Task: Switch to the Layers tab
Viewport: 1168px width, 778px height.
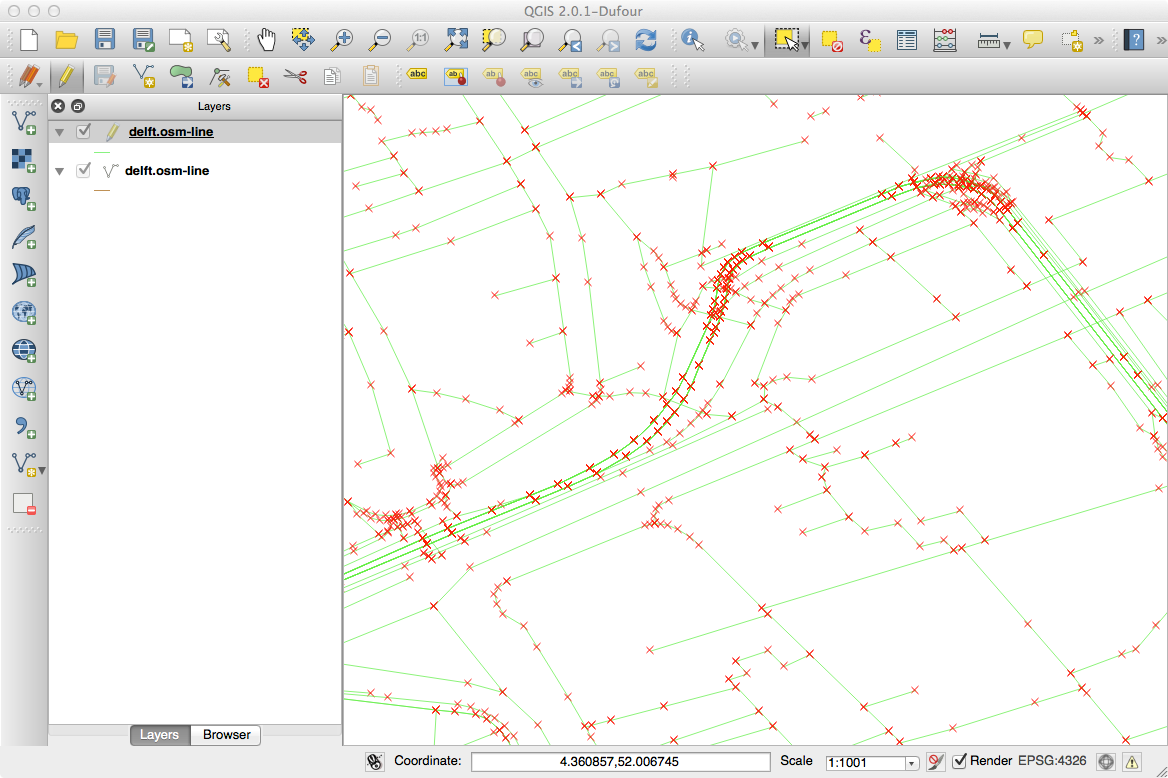Action: pos(159,735)
